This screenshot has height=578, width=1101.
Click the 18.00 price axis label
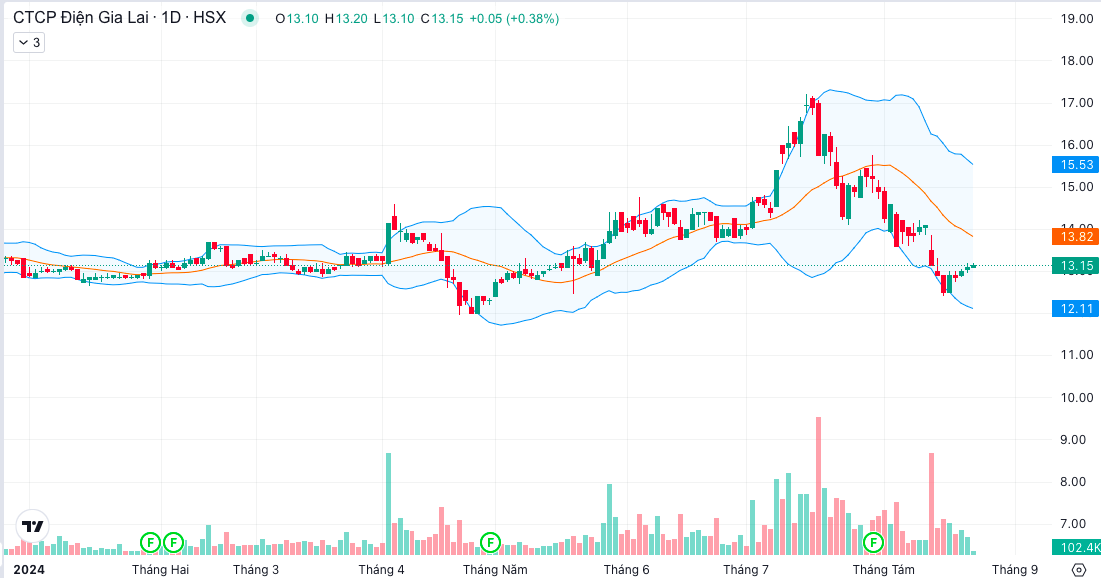click(x=1076, y=61)
